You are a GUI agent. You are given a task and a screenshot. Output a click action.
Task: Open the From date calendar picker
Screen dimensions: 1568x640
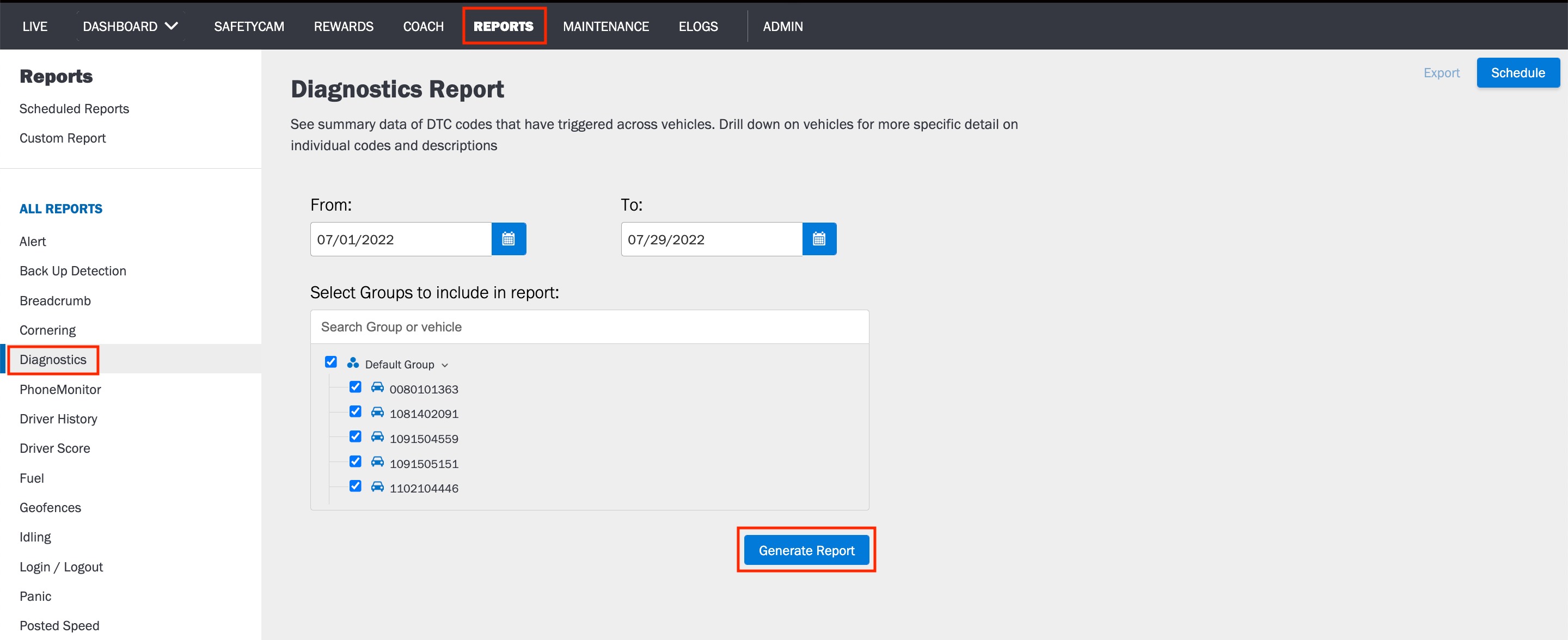point(509,239)
